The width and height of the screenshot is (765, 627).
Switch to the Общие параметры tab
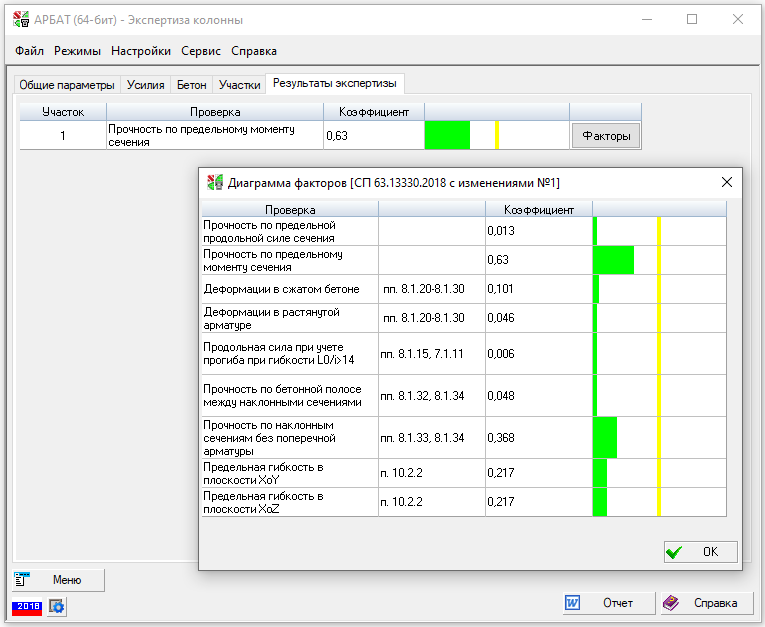67,85
